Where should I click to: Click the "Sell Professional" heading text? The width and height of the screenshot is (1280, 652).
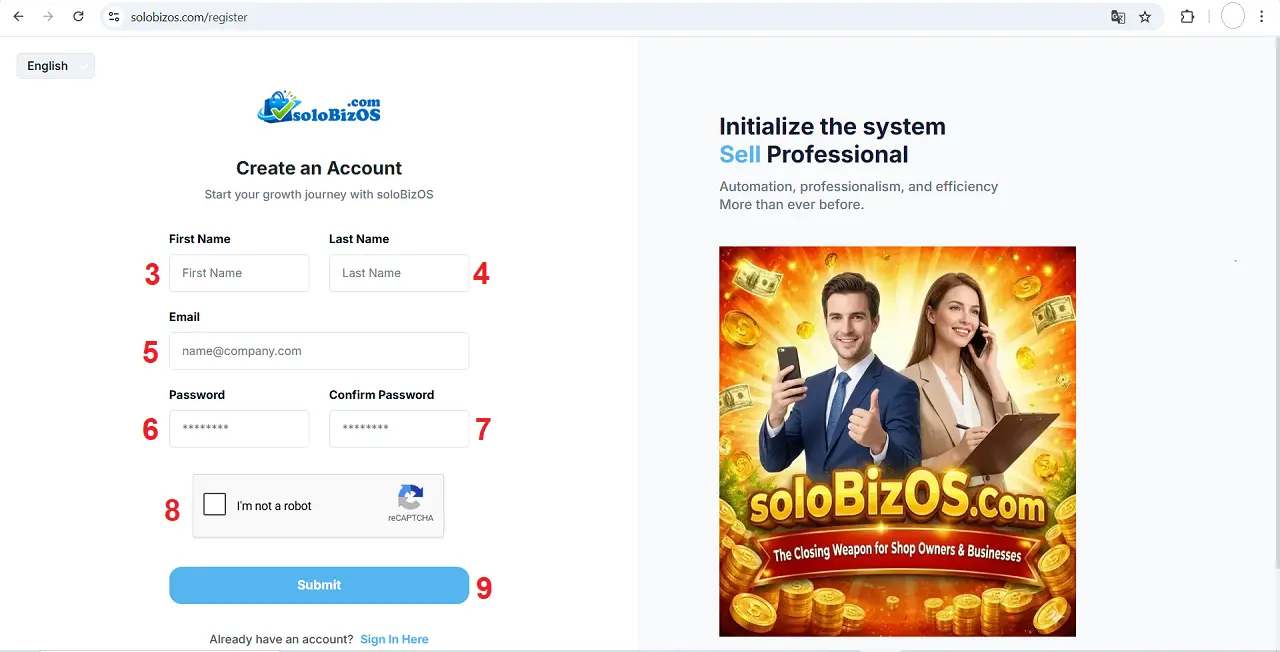pyautogui.click(x=814, y=154)
